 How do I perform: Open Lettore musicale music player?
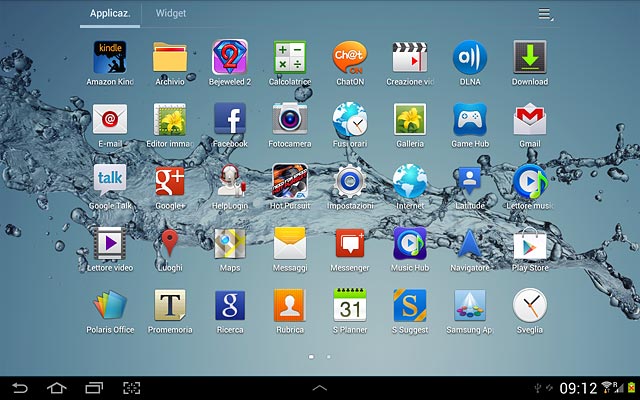(x=530, y=181)
